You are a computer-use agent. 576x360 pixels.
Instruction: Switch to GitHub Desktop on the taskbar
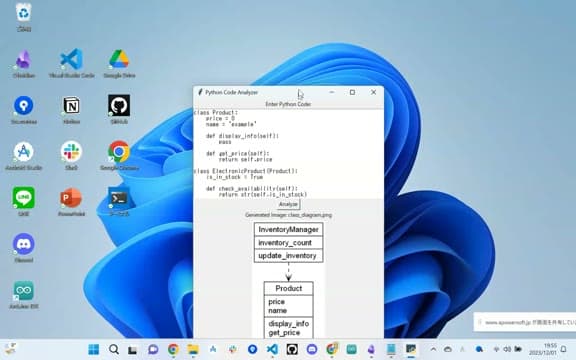pyautogui.click(x=292, y=349)
